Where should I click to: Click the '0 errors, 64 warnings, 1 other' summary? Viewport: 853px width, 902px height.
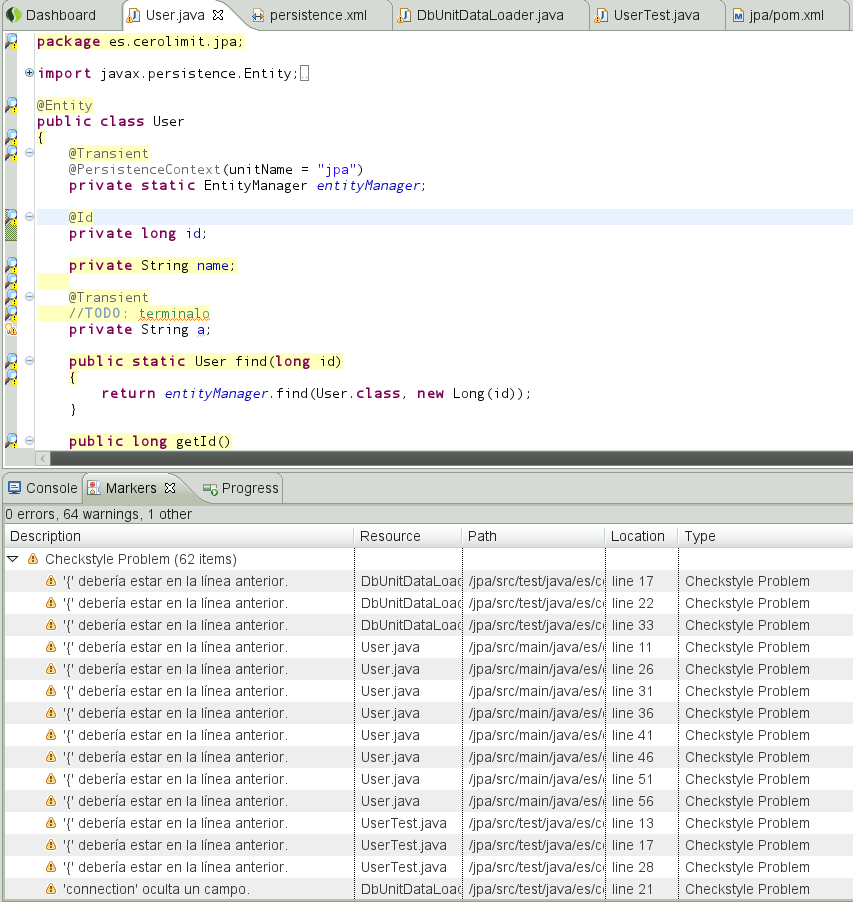98,514
